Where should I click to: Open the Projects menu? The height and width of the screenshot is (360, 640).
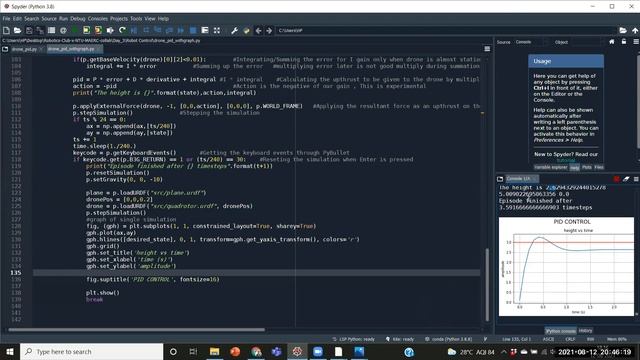point(119,19)
